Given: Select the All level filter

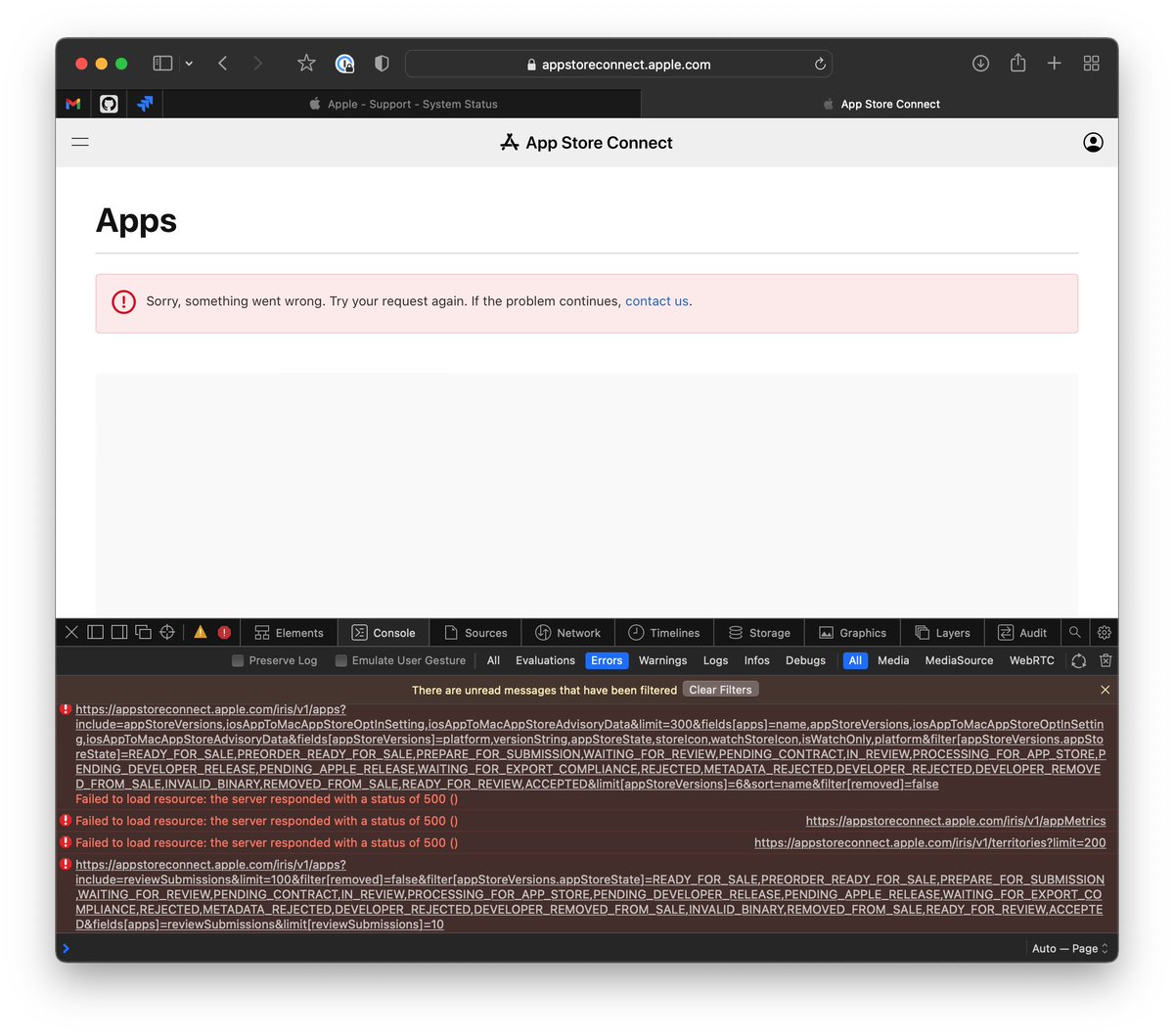Looking at the screenshot, I should [493, 660].
